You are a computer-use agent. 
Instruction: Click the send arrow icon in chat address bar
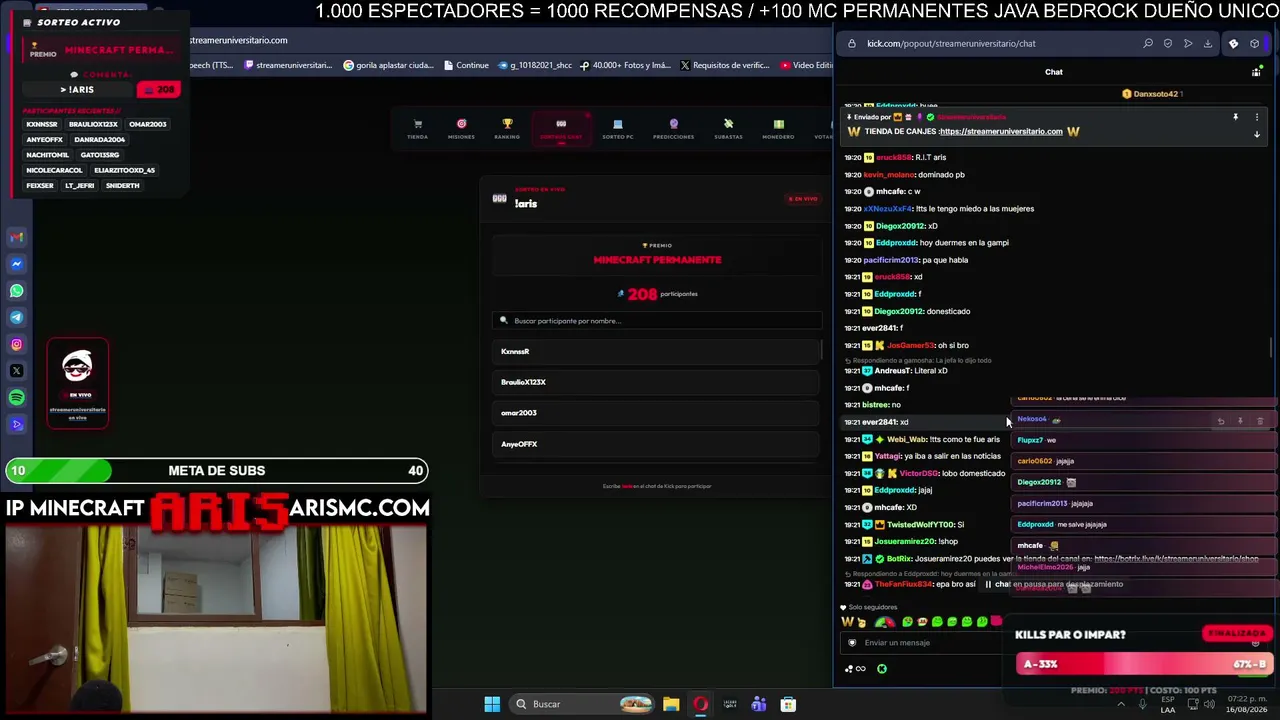pyautogui.click(x=1188, y=43)
